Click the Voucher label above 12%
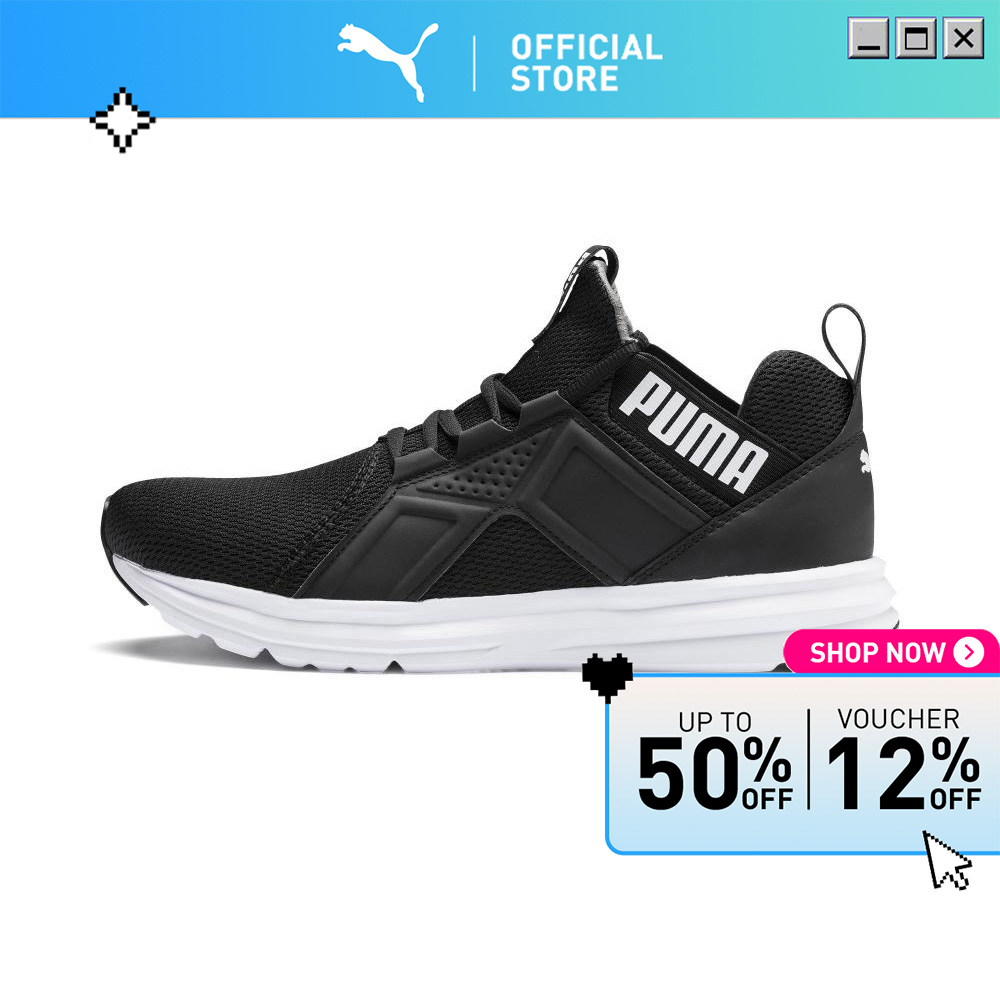This screenshot has height=1000, width=1000. 898,719
